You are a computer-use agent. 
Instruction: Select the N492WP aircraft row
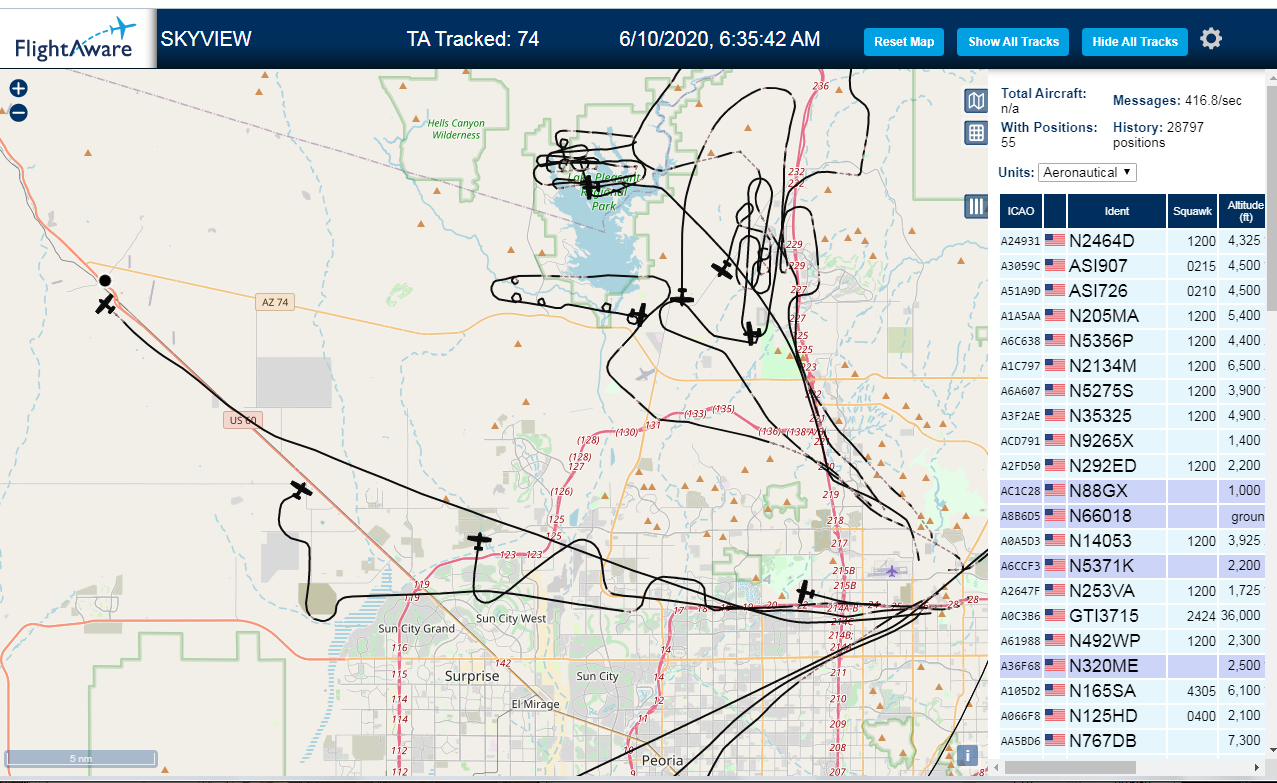click(x=1132, y=641)
